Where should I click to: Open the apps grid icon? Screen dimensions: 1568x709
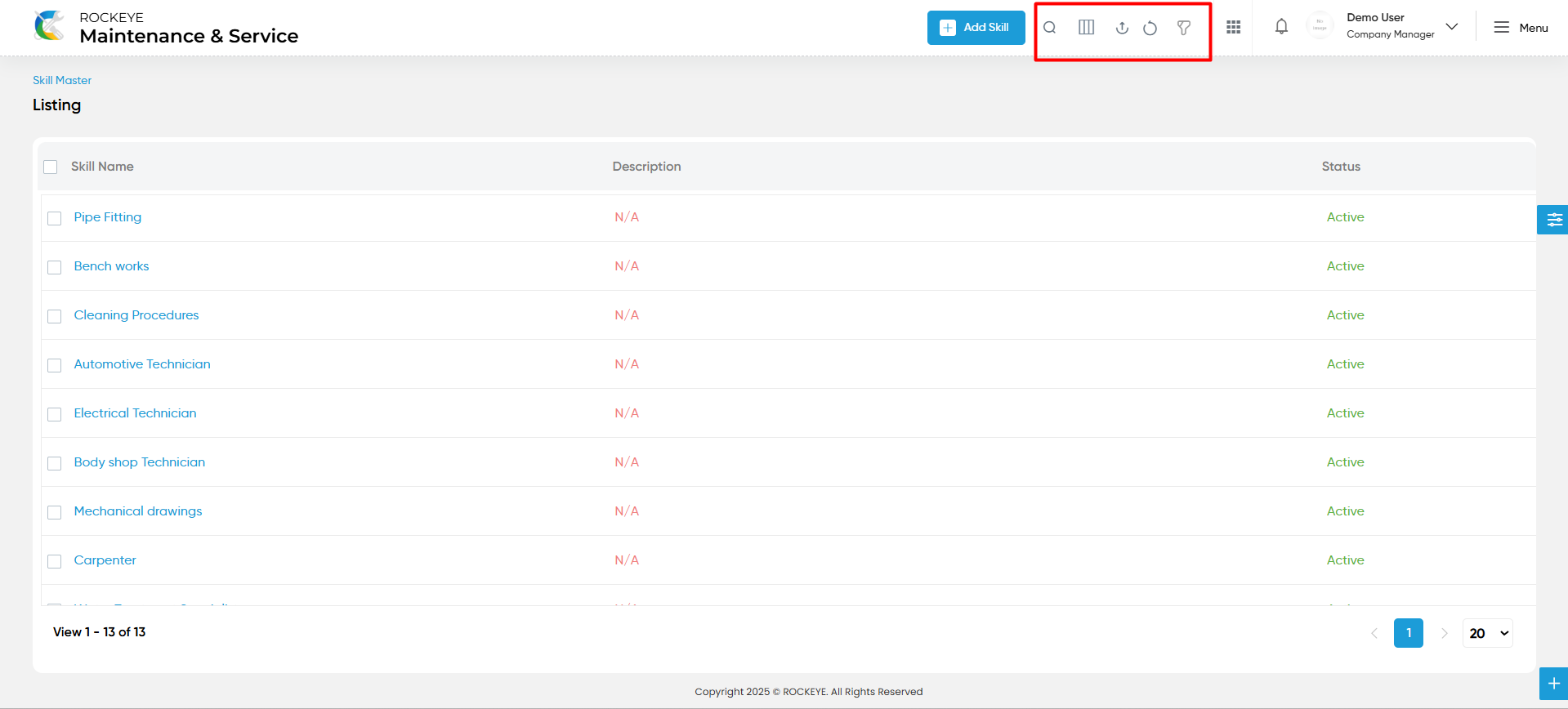coord(1234,28)
